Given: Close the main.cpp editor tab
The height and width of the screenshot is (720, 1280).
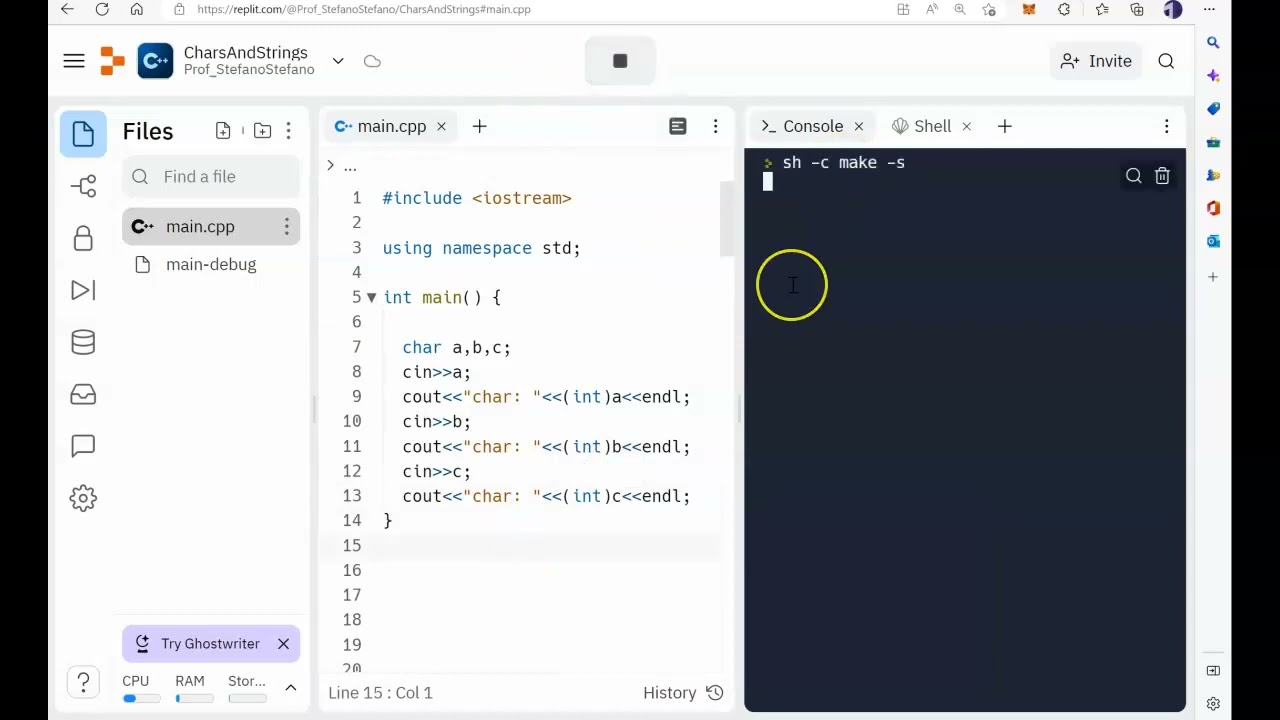Looking at the screenshot, I should click(x=441, y=127).
